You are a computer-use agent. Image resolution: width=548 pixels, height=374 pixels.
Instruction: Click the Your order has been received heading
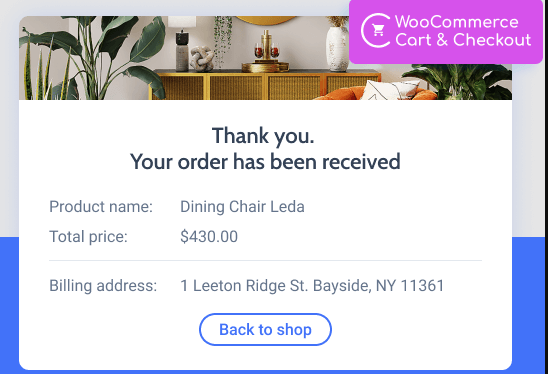(265, 162)
